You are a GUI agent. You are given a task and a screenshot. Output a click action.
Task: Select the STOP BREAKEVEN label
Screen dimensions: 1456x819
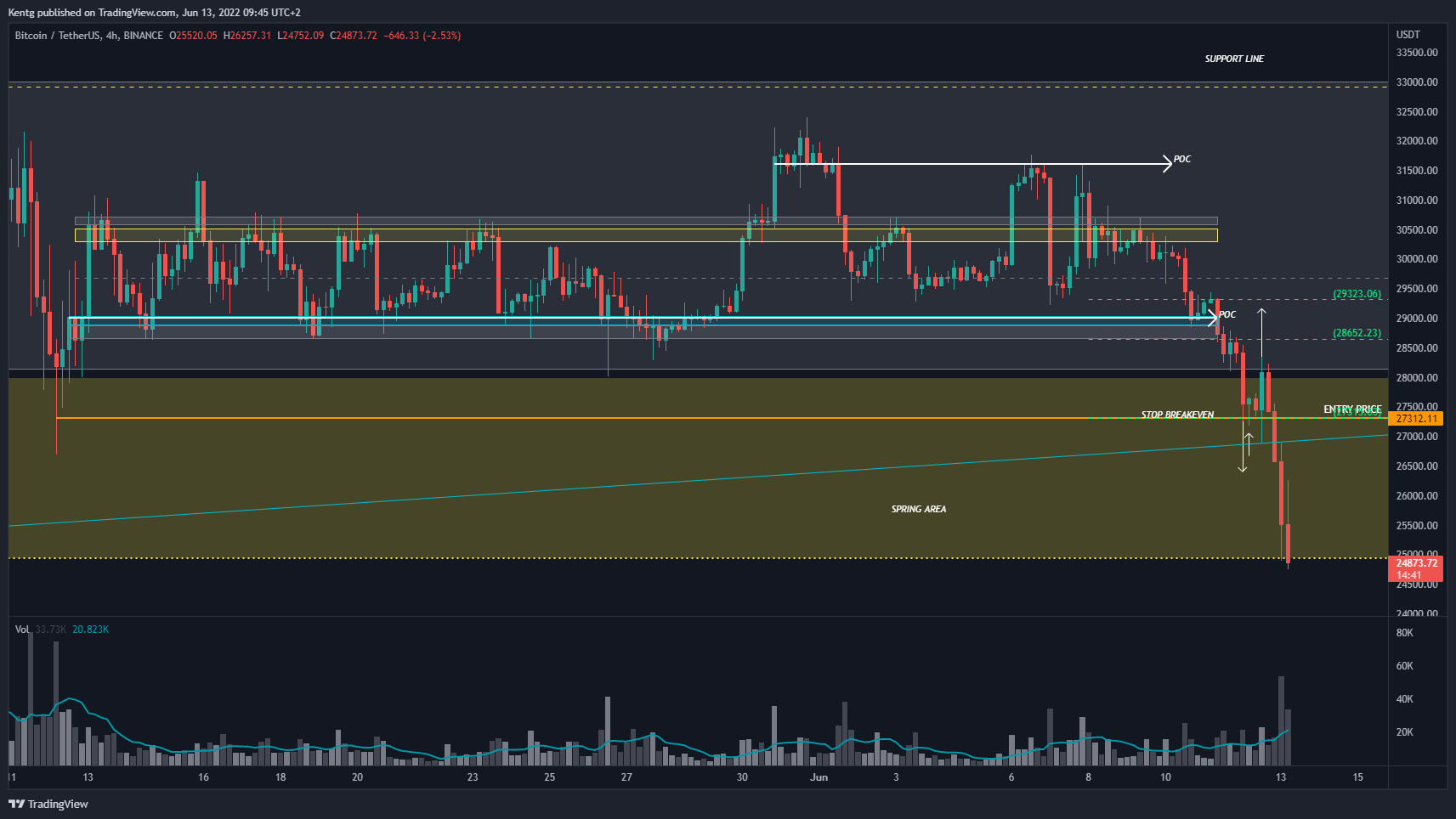coord(1177,415)
